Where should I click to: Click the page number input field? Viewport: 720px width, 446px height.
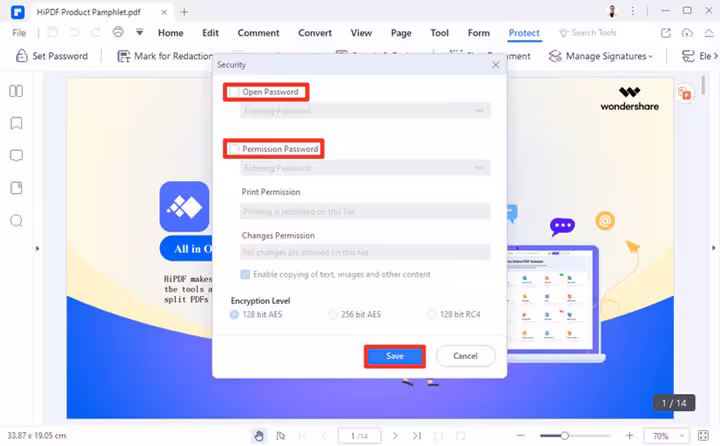point(359,436)
